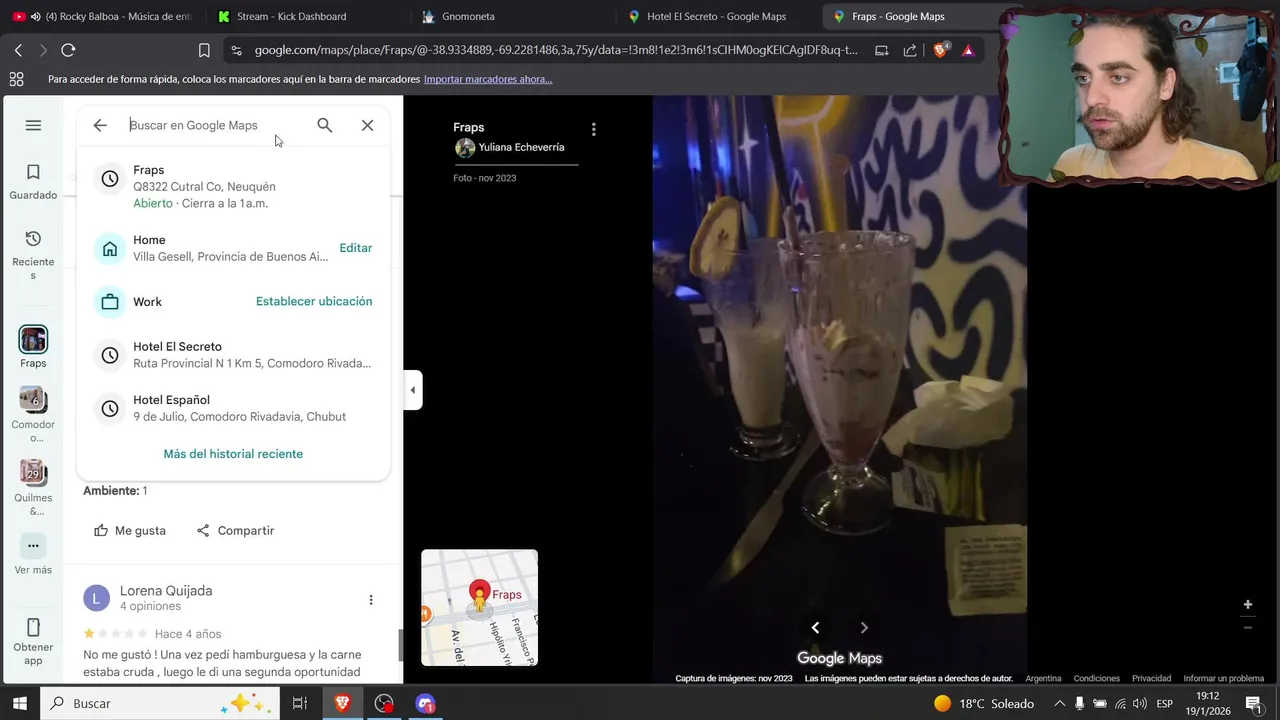Click the bookmark icon in toolbar
The width and height of the screenshot is (1280, 720).
(204, 50)
